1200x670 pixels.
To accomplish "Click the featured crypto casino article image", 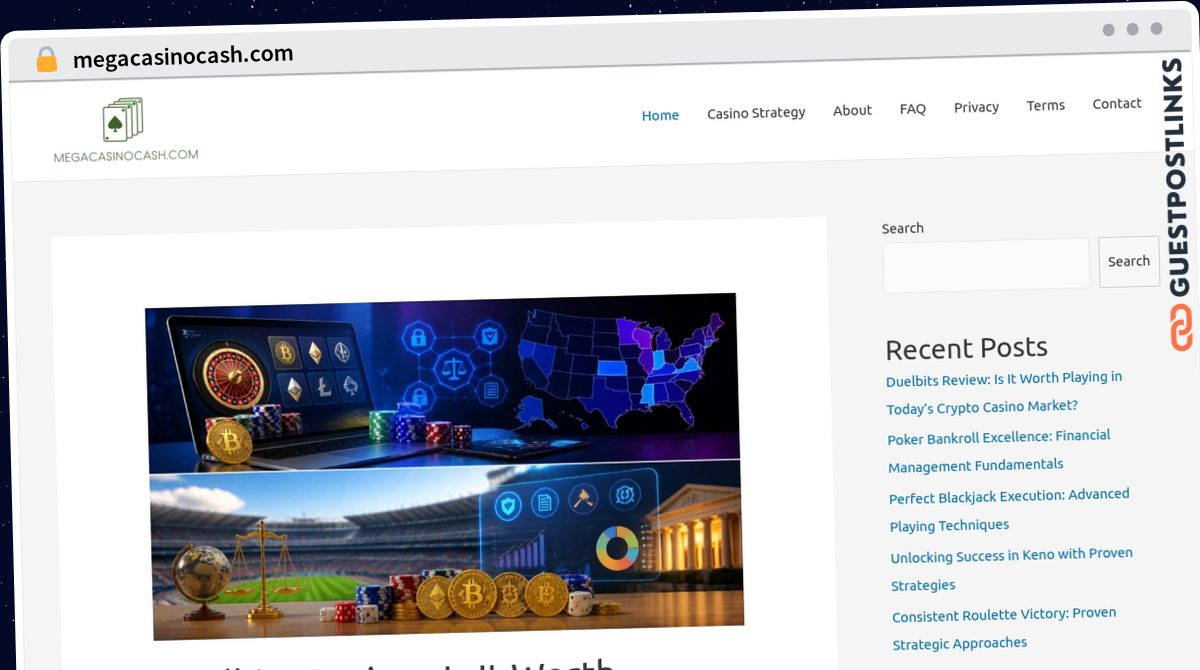I will pos(446,466).
